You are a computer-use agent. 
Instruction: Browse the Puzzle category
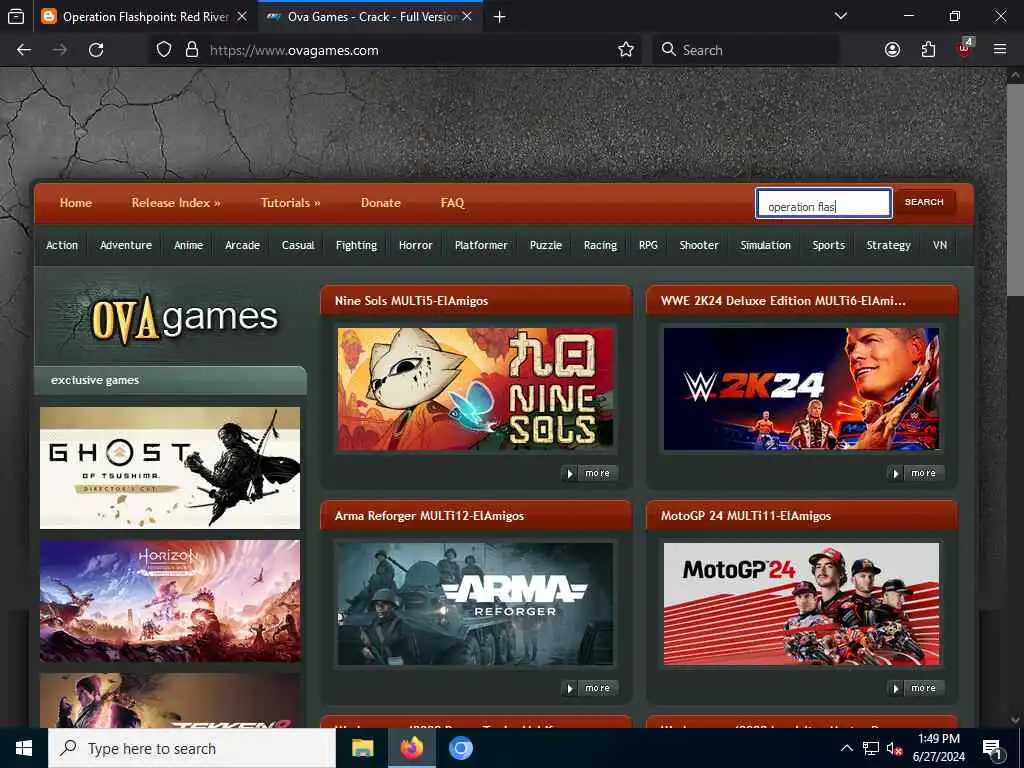(546, 246)
